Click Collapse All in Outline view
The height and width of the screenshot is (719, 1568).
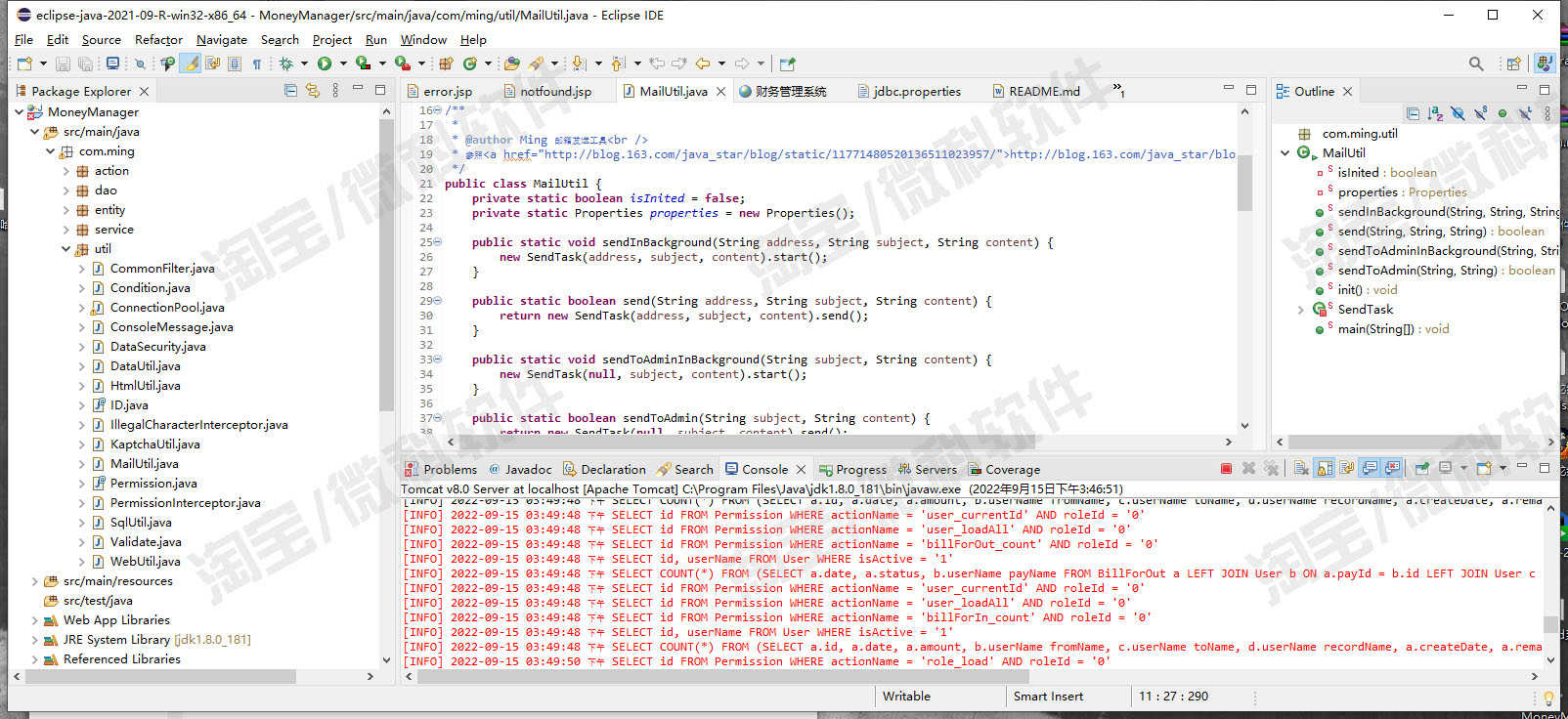click(x=1413, y=113)
